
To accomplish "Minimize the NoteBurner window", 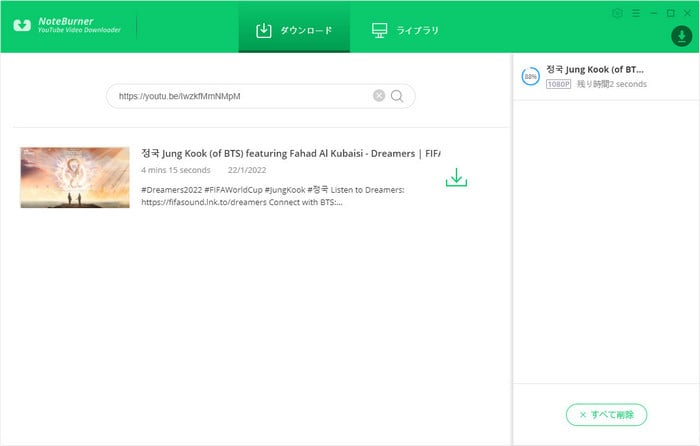I will click(x=654, y=13).
